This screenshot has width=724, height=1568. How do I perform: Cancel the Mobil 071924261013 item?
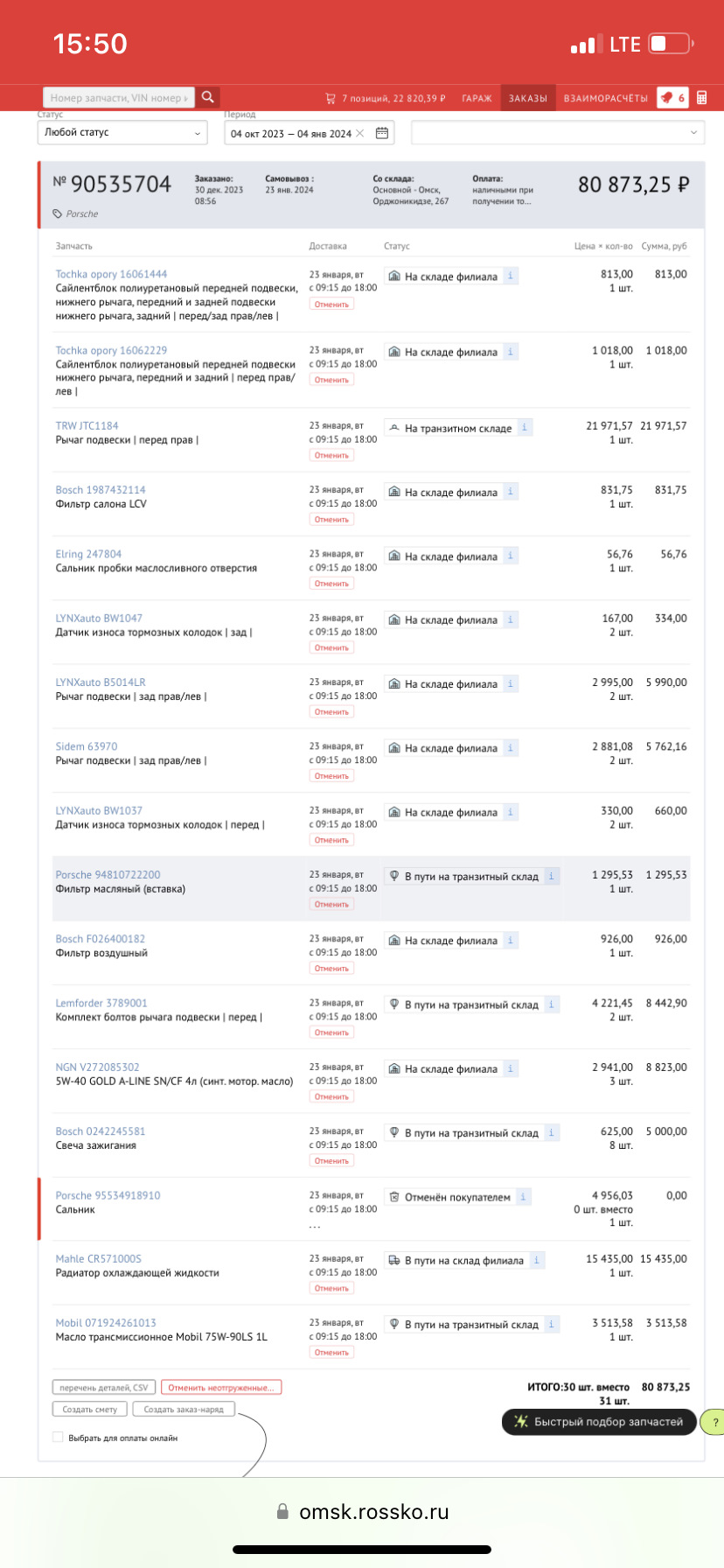pyautogui.click(x=331, y=1353)
